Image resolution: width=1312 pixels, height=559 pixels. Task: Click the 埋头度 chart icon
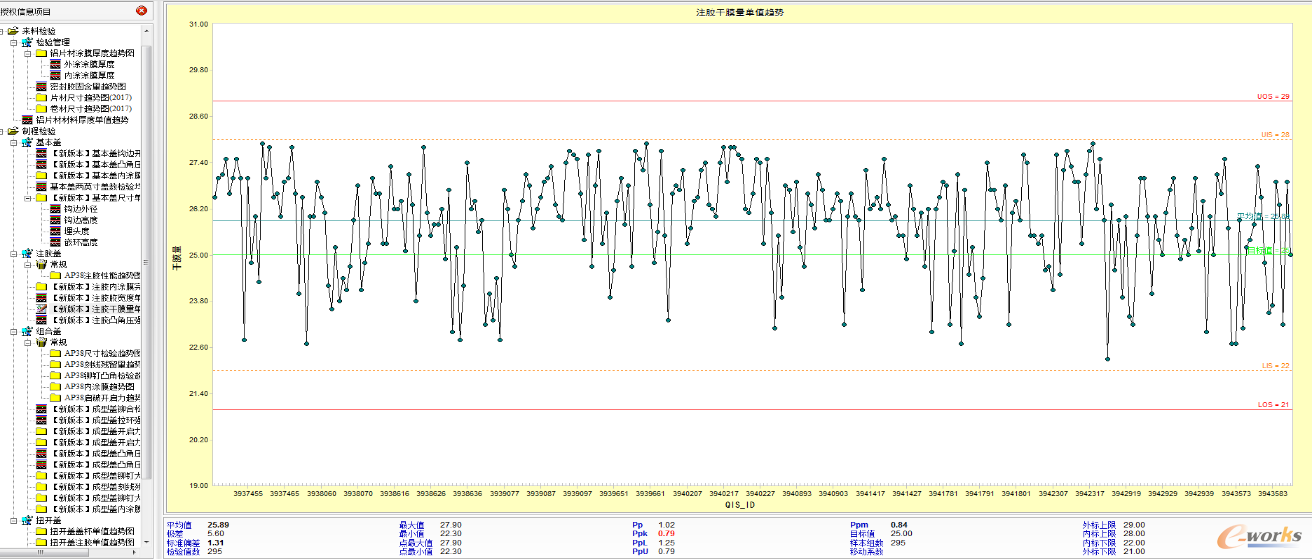[x=55, y=230]
